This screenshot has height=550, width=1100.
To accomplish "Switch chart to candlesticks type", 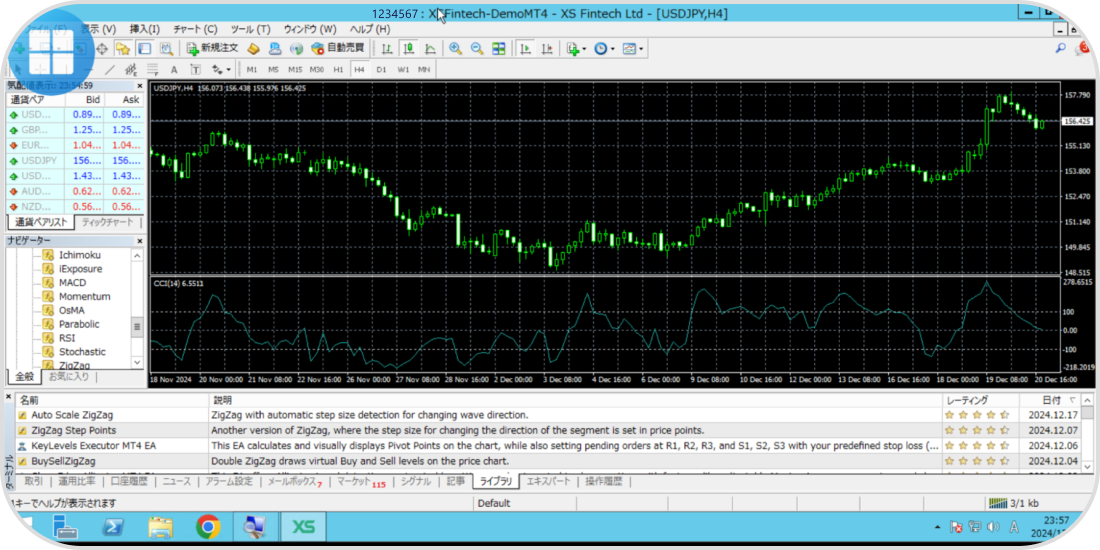I will tap(408, 48).
